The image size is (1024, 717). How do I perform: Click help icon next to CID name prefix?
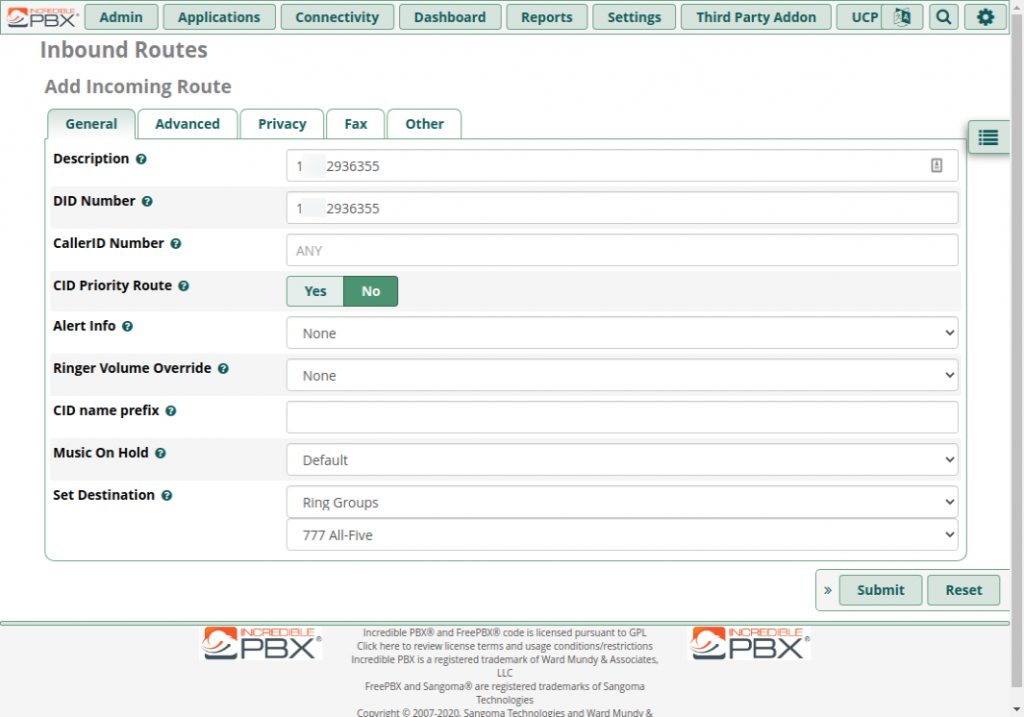[170, 411]
